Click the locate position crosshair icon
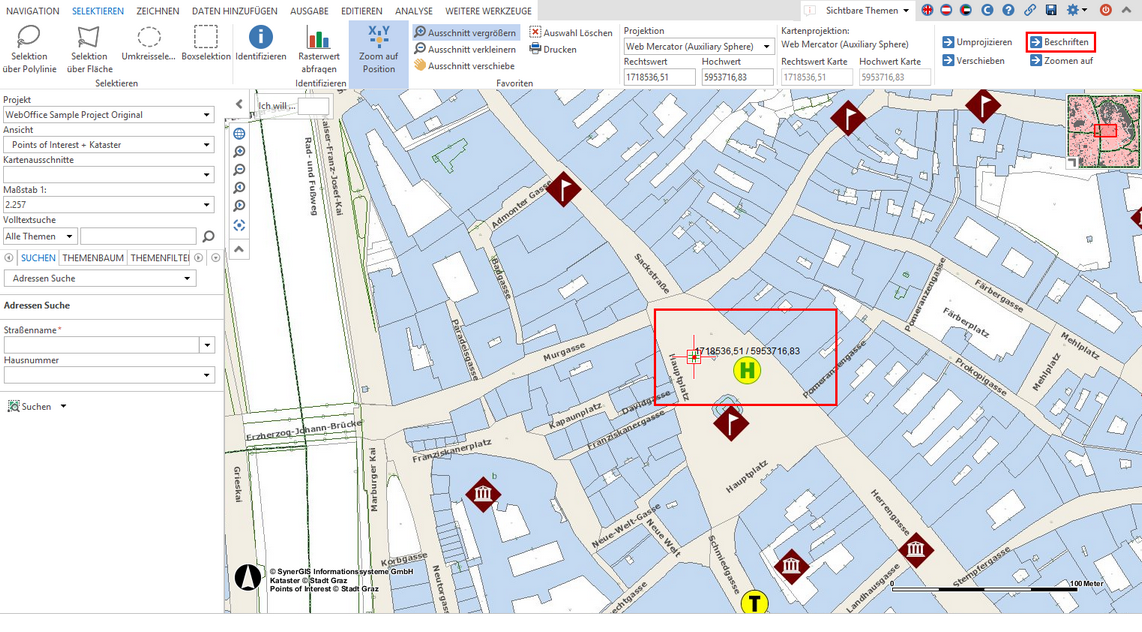This screenshot has width=1142, height=632. [x=239, y=226]
